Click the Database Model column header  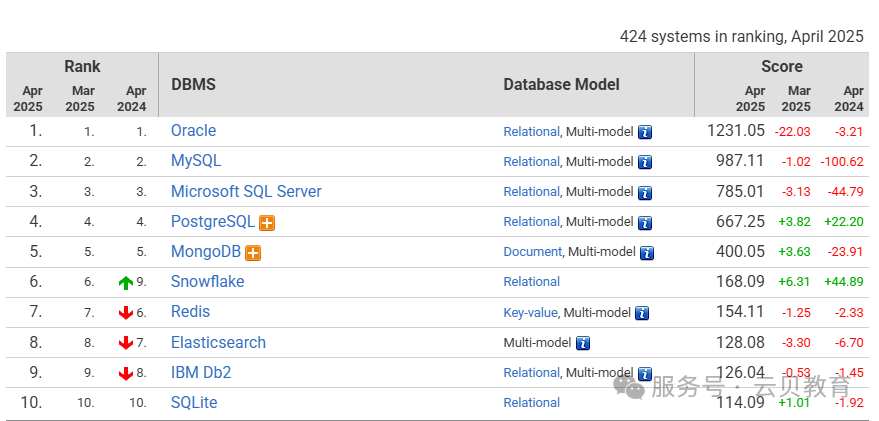tap(561, 85)
